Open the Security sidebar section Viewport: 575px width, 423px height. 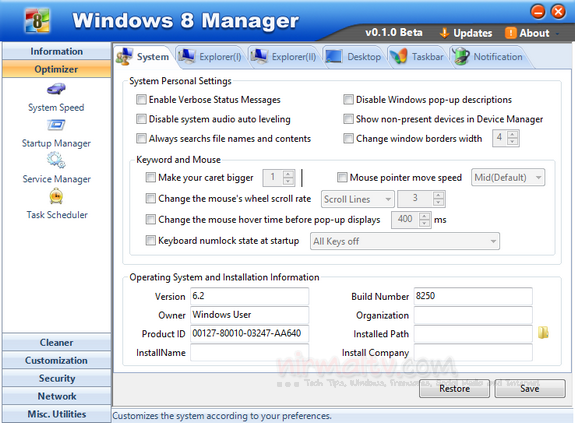tap(56, 378)
